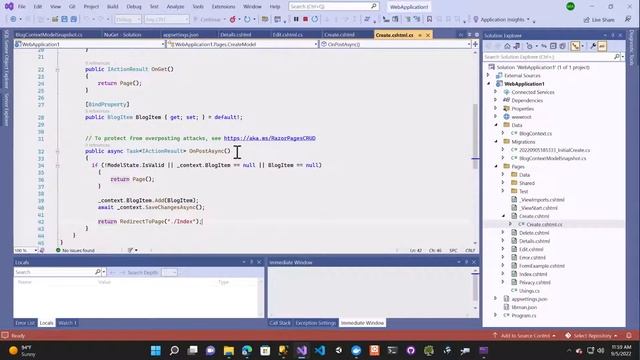This screenshot has height=360, width=640.
Task: Open the OnPostAsync member dropdown
Action: tap(395, 44)
